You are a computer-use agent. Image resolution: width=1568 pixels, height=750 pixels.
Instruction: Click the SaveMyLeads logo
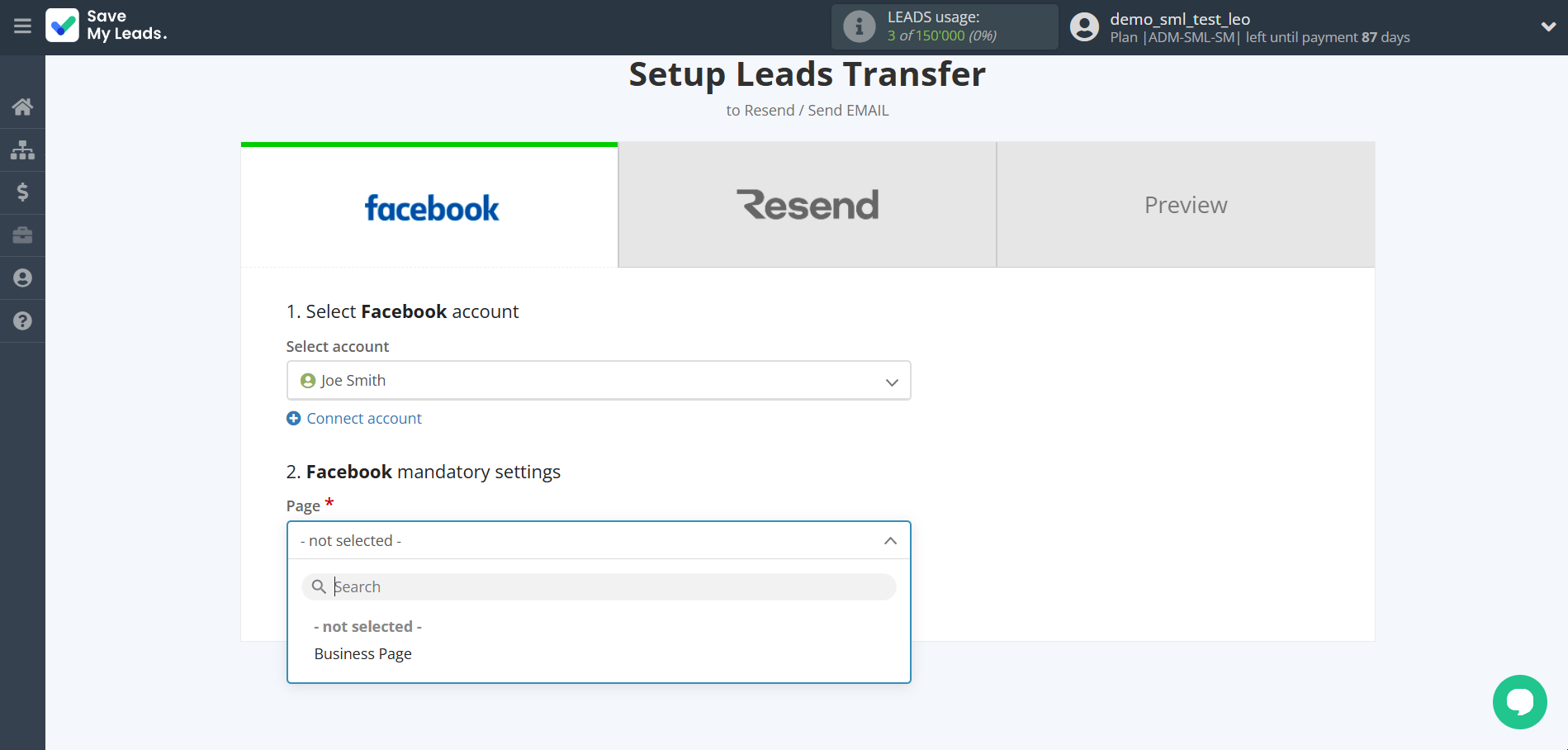(x=106, y=26)
